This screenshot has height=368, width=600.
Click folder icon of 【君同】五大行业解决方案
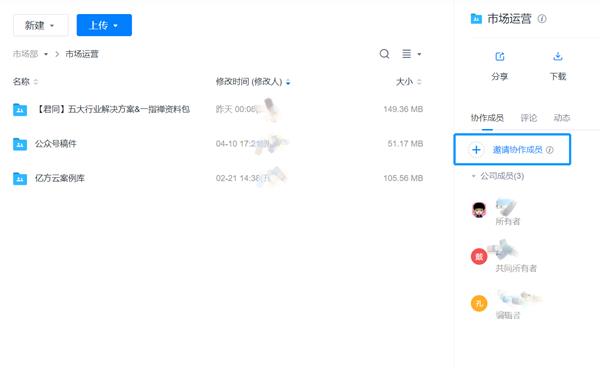(x=20, y=109)
